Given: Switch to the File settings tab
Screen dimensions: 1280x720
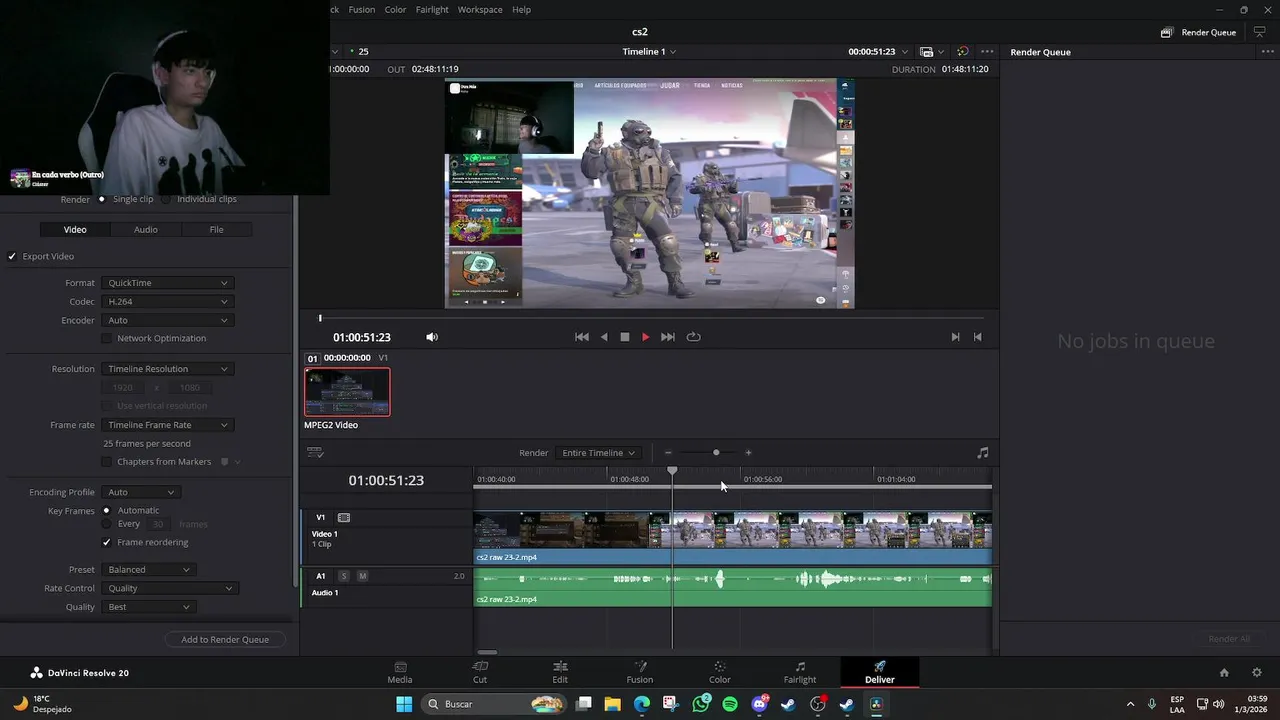Looking at the screenshot, I should [x=216, y=229].
